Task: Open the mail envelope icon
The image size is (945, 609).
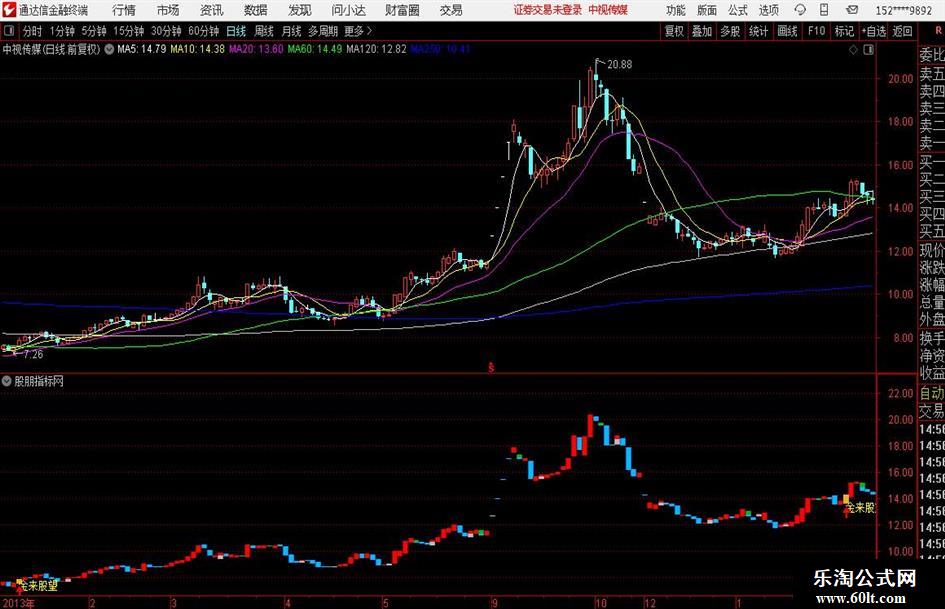Action: click(x=852, y=10)
